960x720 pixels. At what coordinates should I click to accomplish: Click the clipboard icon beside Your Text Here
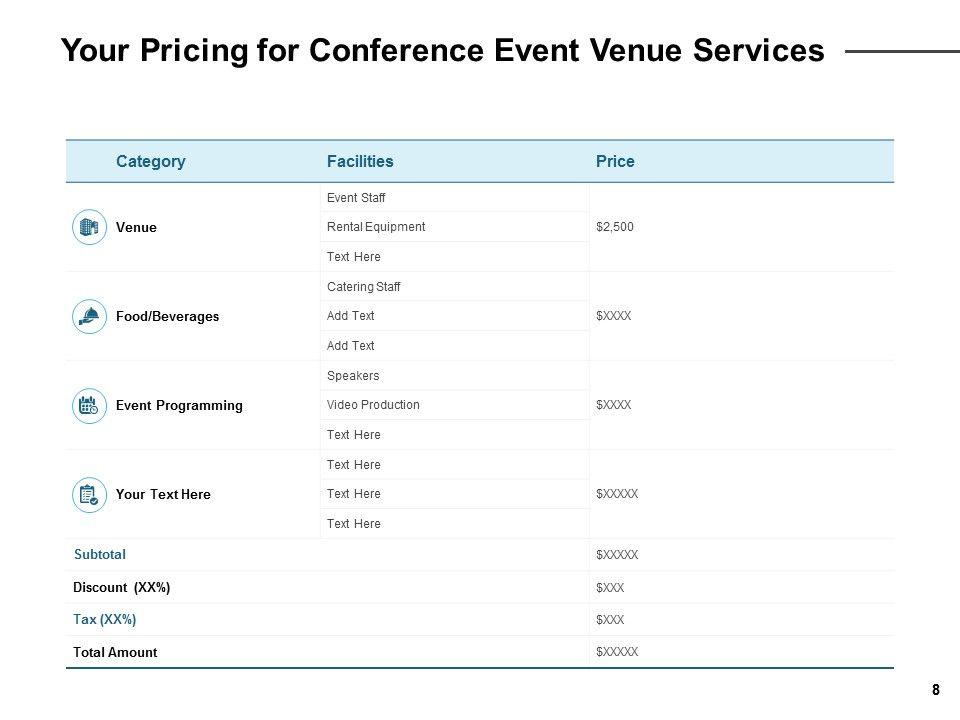pos(89,494)
